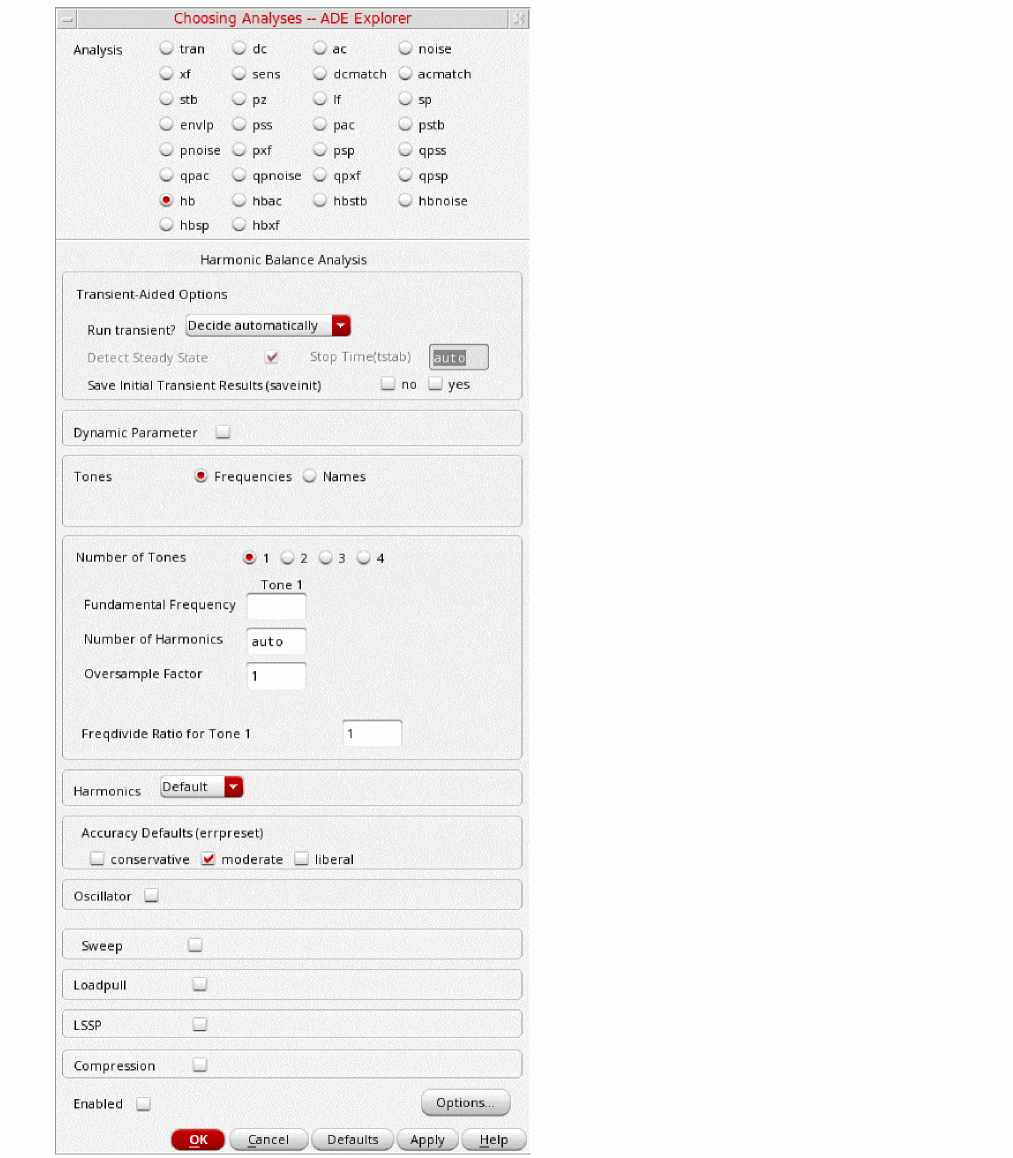This screenshot has height=1158, width=1013.
Task: Click the Number of Harmonics field
Action: coord(276,641)
